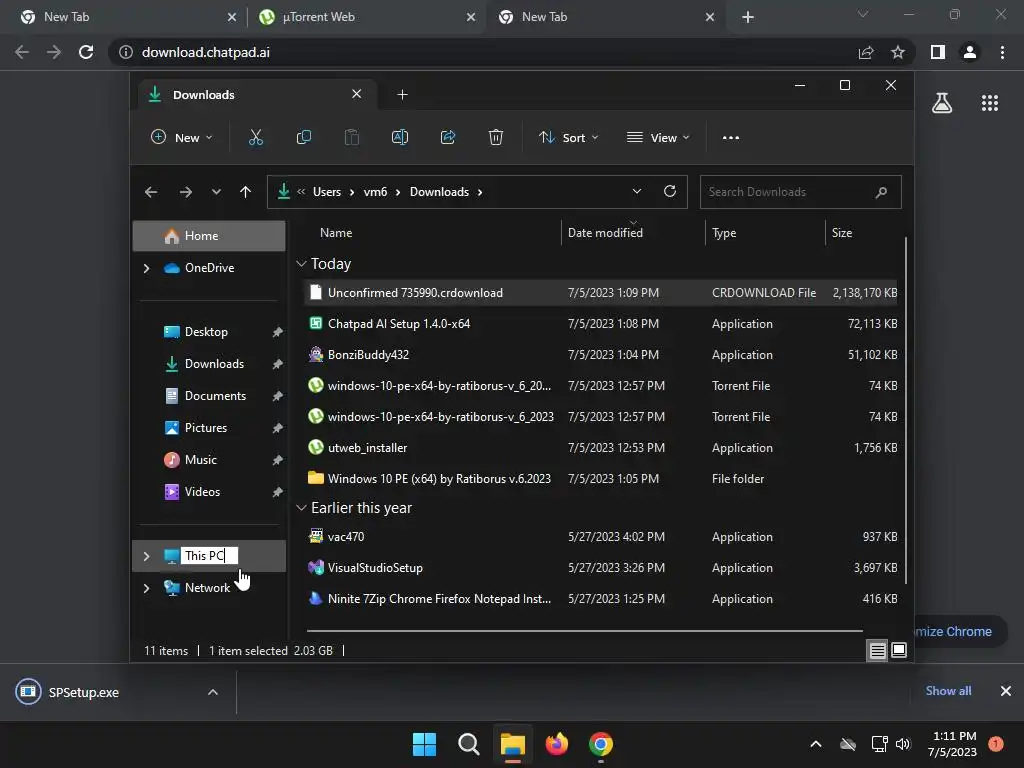
Task: Switch to large thumbnails view icon
Action: [899, 650]
